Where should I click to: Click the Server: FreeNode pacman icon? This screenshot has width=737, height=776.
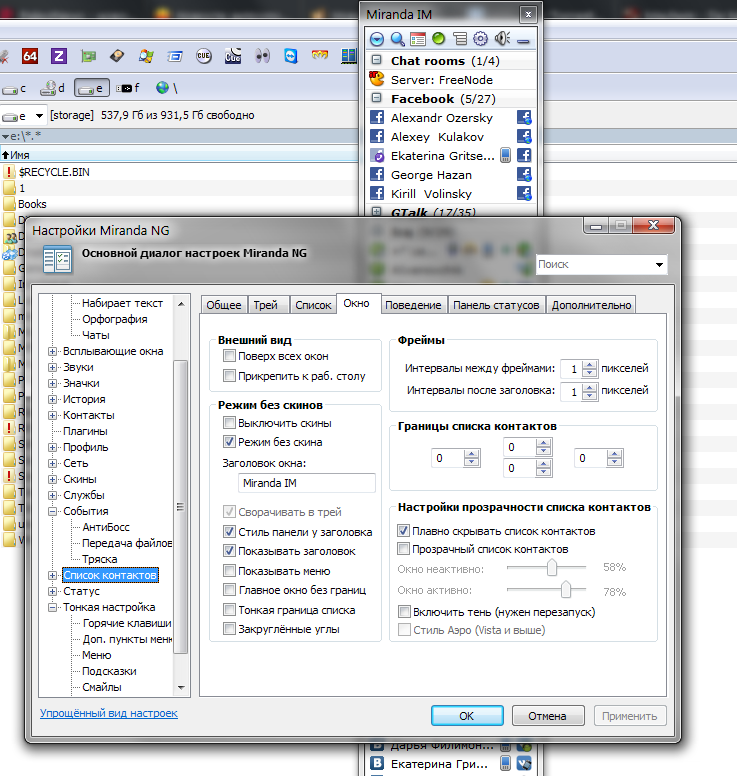click(377, 79)
